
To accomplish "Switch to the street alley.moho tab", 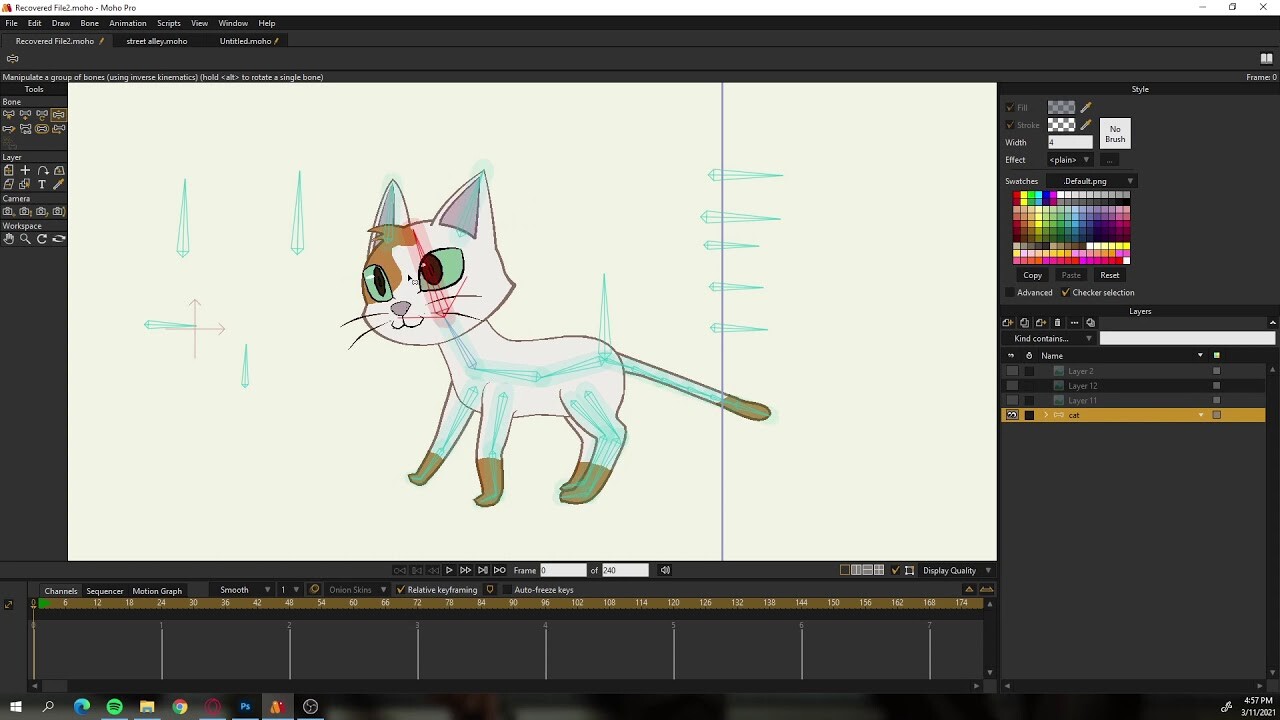I will (x=156, y=41).
